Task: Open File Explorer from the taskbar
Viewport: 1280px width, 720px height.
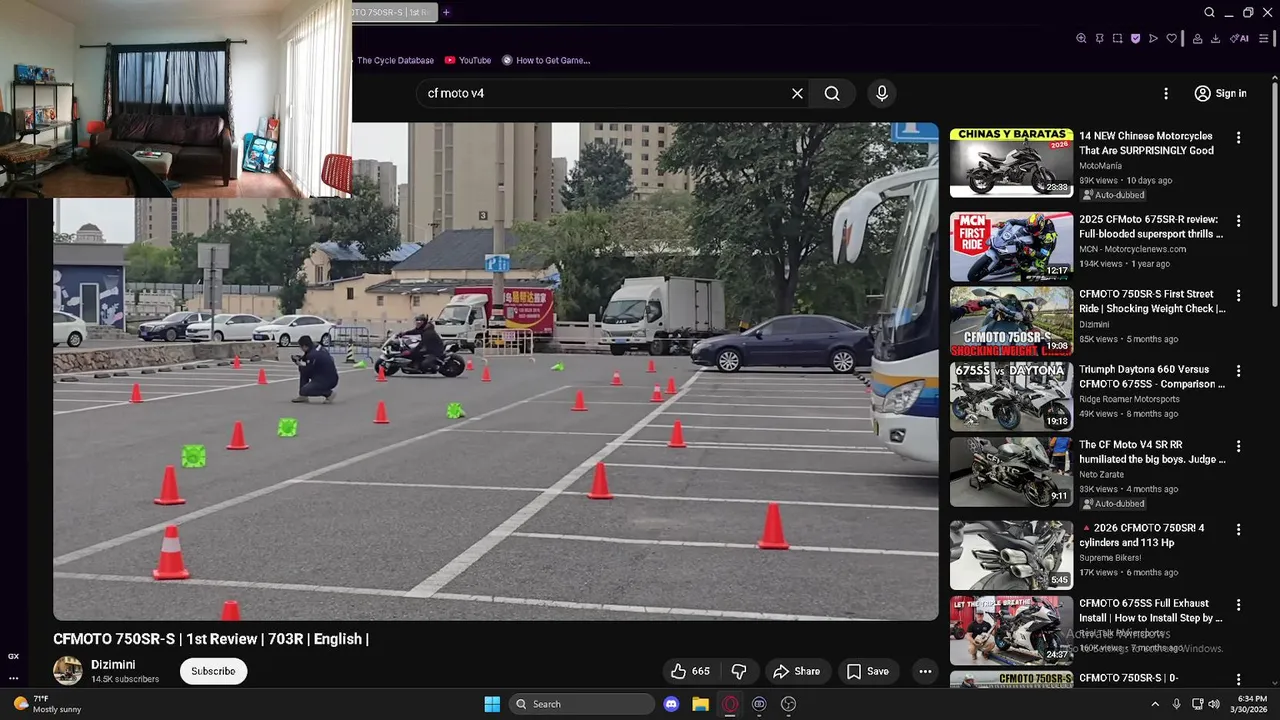Action: click(700, 704)
